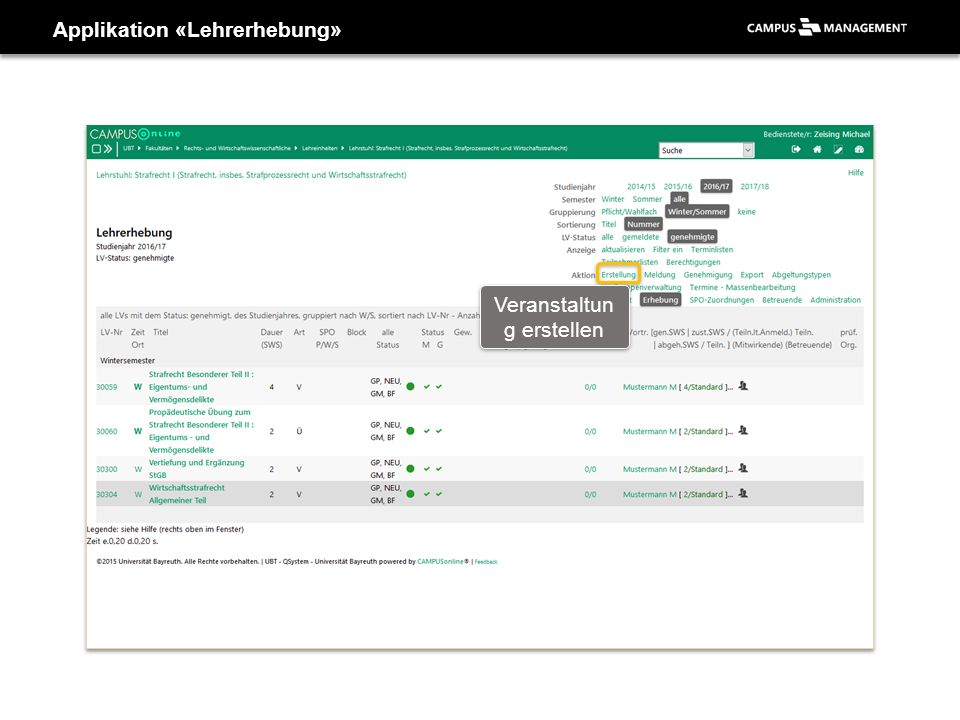960x720 pixels.
Task: Sort the list by Titel
Action: coord(609,225)
